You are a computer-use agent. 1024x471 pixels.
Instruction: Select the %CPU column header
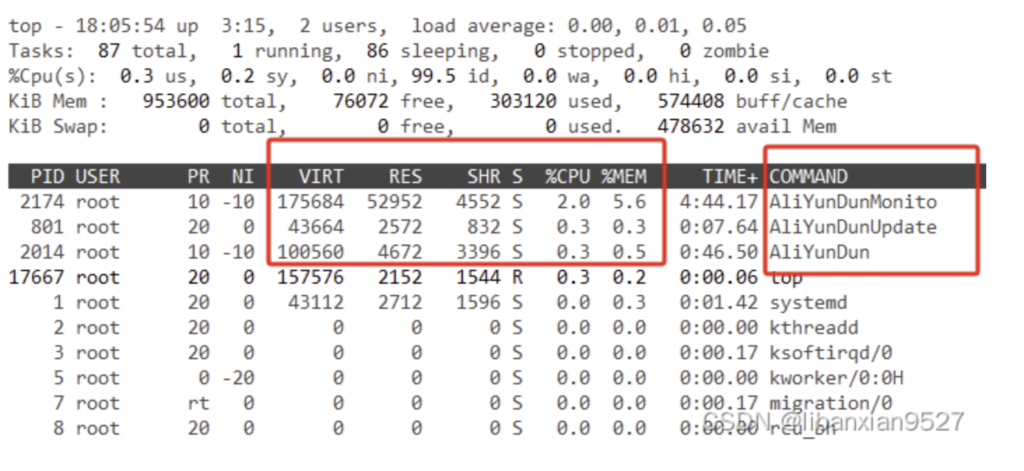point(568,176)
